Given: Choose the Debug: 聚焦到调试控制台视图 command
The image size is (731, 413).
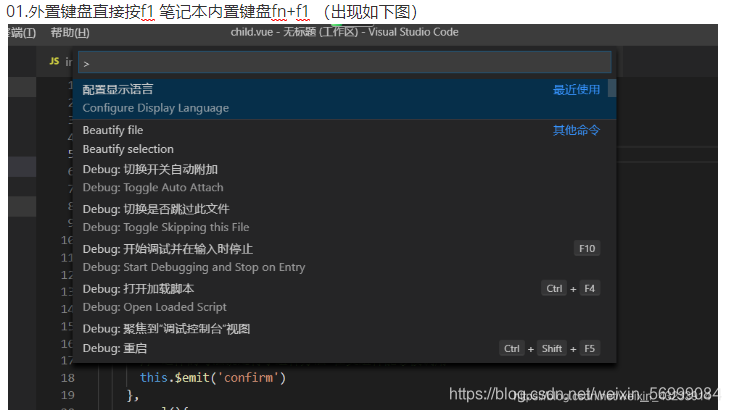Looking at the screenshot, I should click(345, 329).
